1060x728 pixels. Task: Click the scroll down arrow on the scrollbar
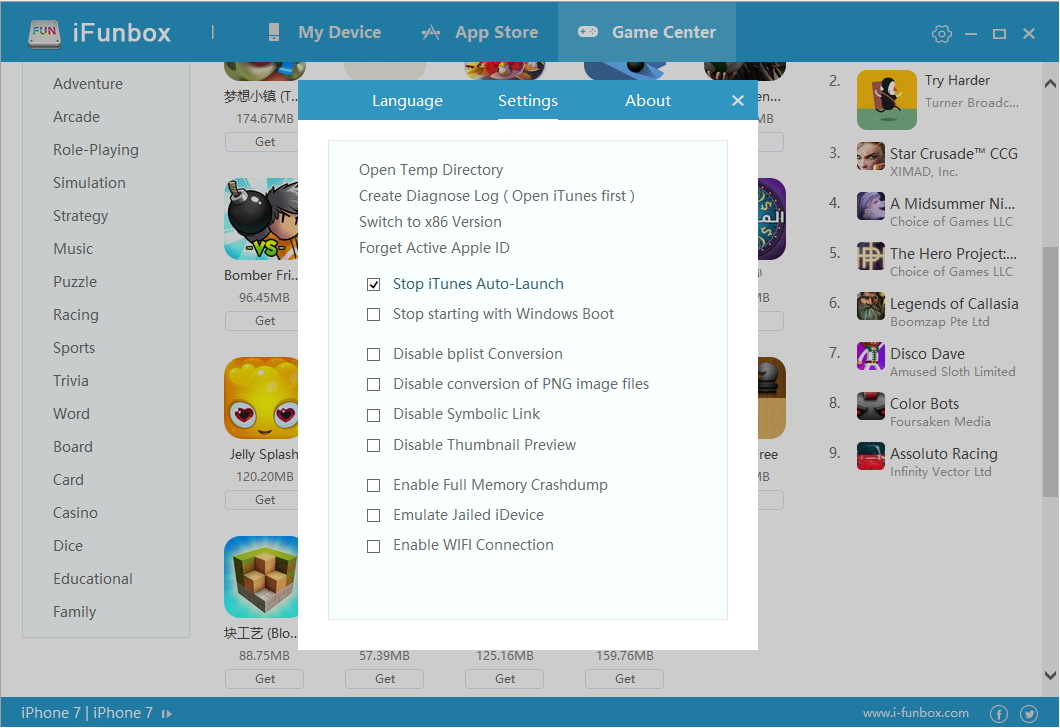[x=1049, y=677]
